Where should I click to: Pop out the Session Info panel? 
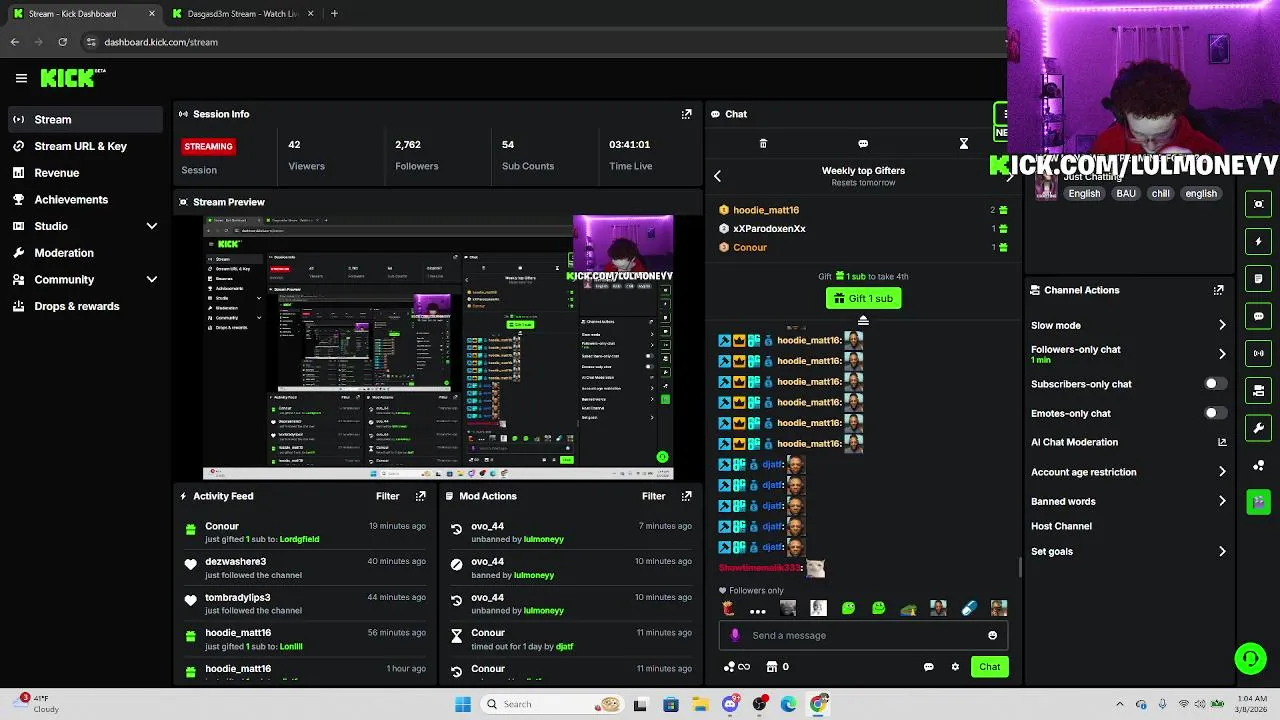[x=686, y=114]
